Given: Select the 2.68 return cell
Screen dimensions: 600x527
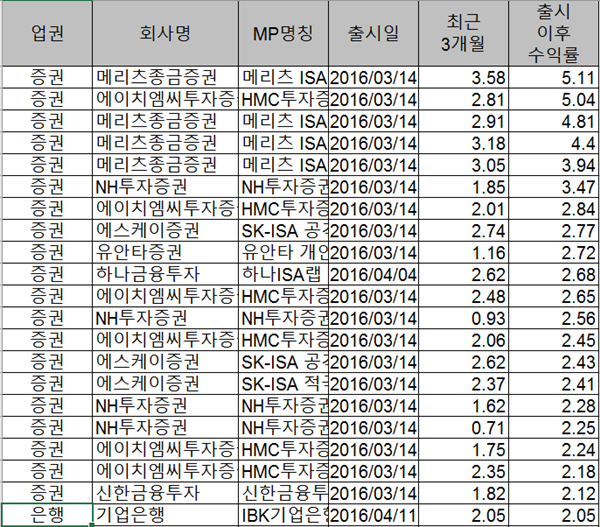Looking at the screenshot, I should [554, 274].
